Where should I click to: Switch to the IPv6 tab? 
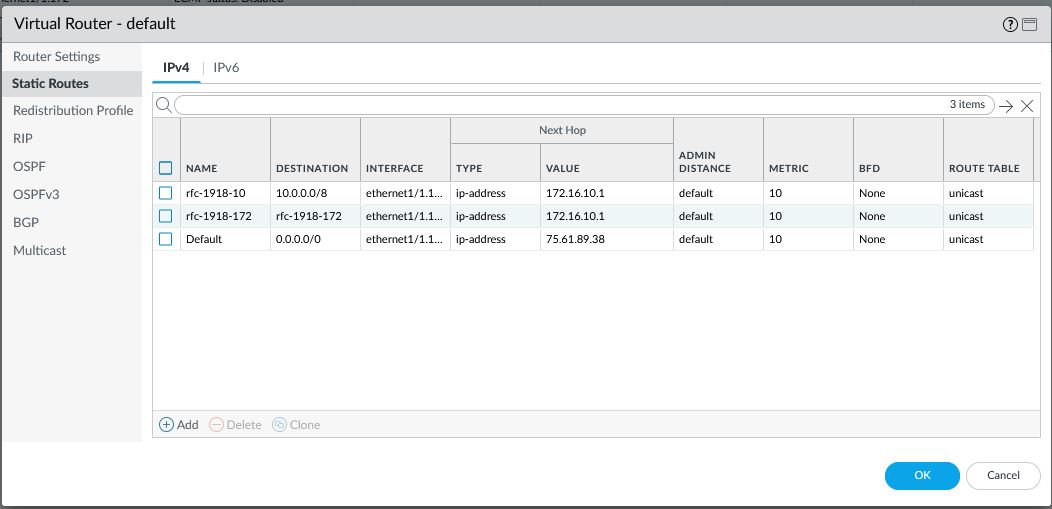[226, 67]
